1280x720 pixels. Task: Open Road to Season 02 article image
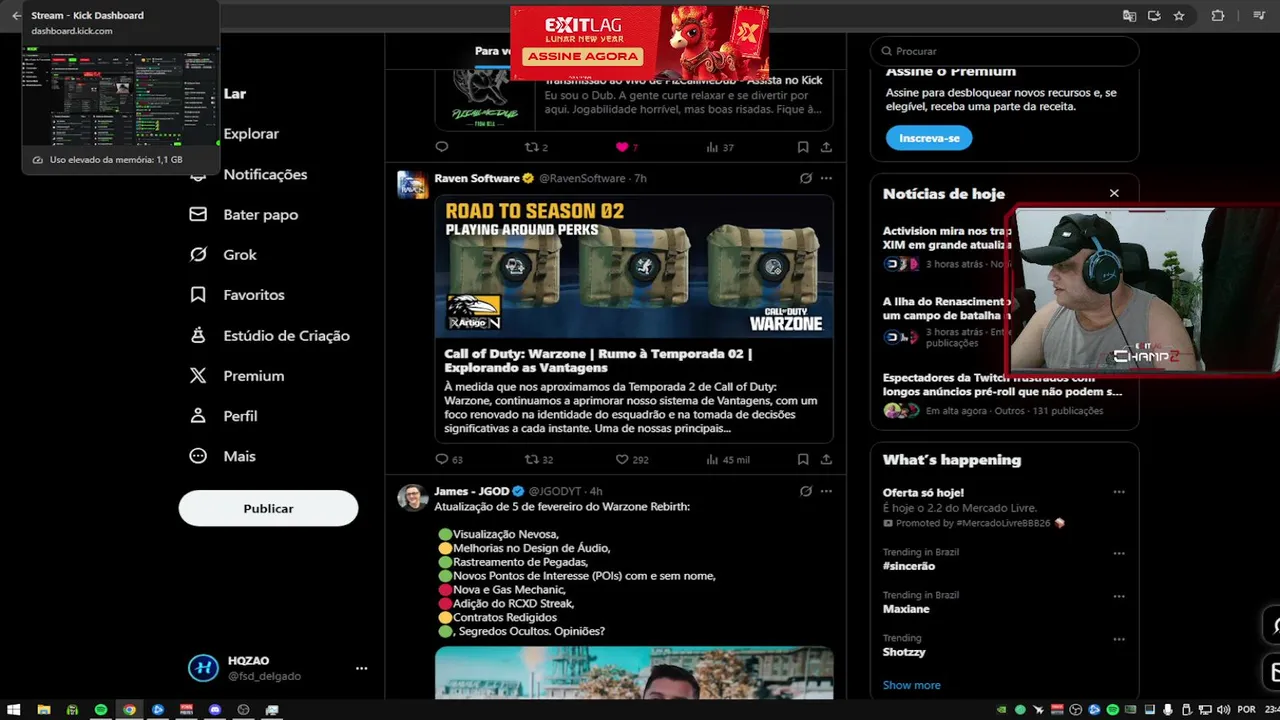tap(634, 266)
